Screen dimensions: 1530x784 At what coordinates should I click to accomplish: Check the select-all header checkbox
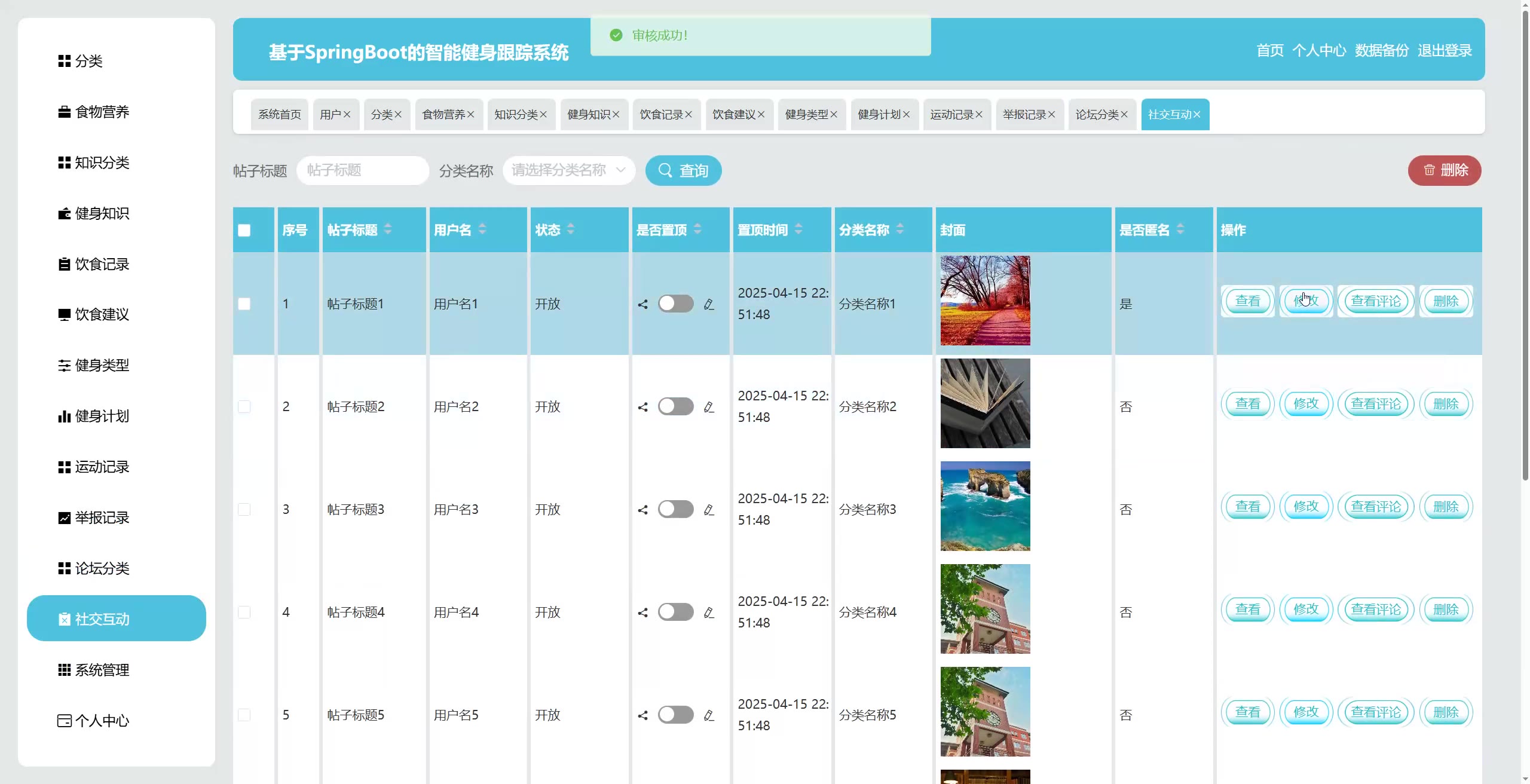point(244,230)
